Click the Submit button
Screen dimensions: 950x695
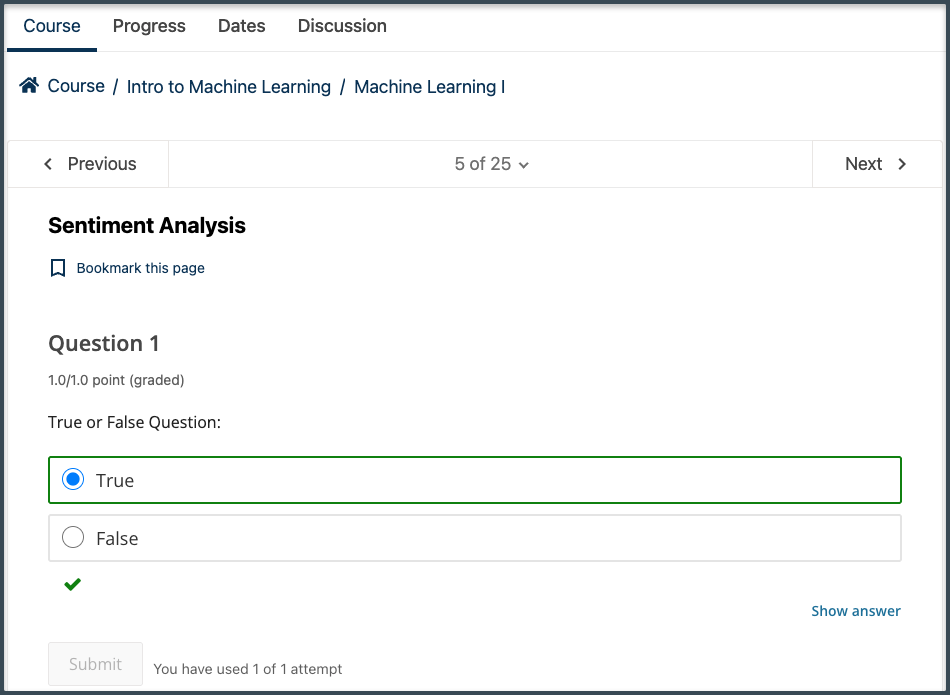pyautogui.click(x=96, y=664)
